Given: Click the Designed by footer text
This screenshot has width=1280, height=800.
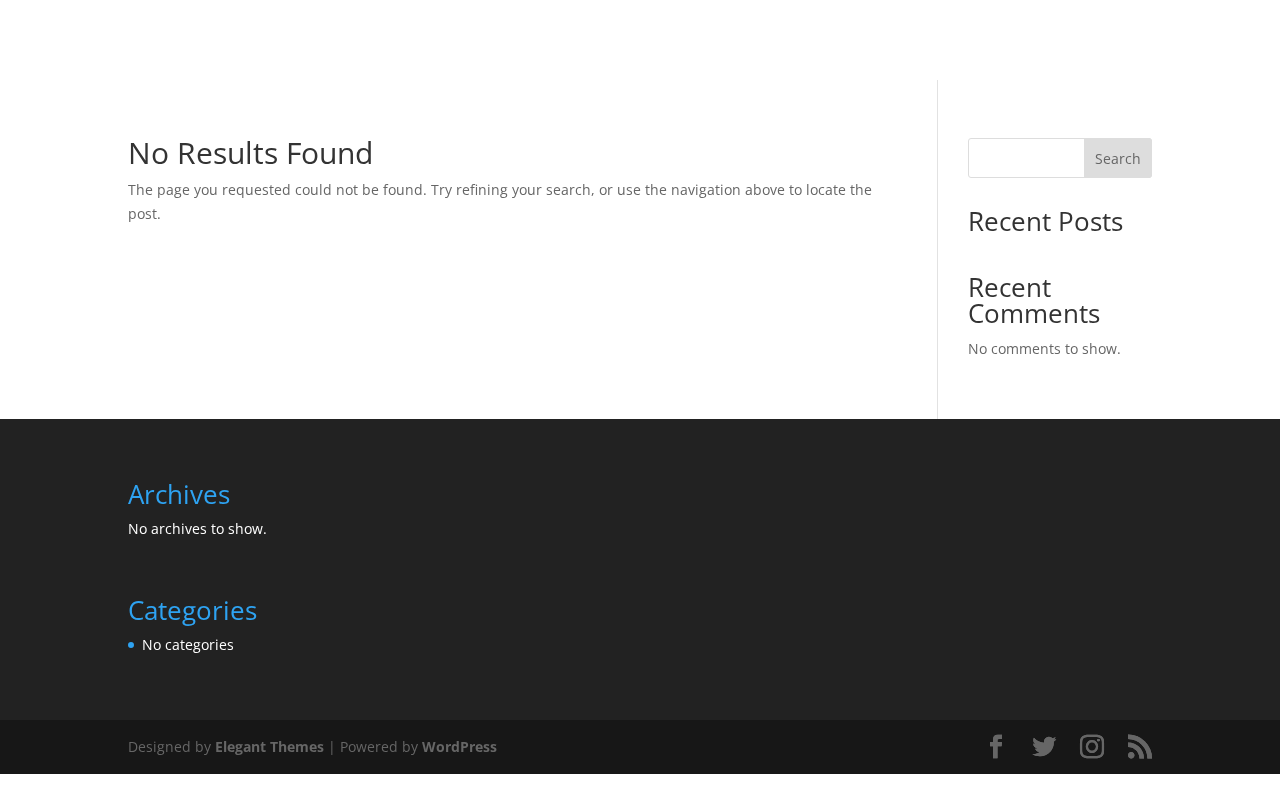Looking at the screenshot, I should [169, 747].
